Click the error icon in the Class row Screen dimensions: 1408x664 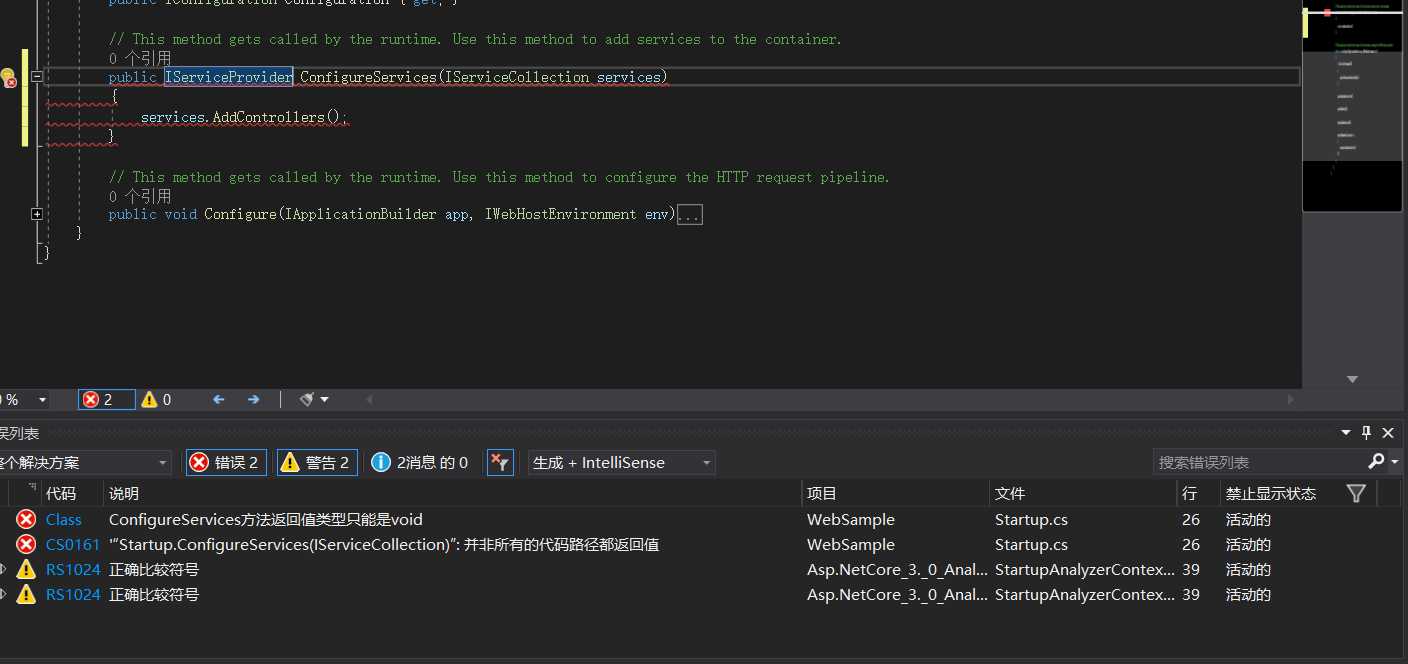[x=26, y=519]
